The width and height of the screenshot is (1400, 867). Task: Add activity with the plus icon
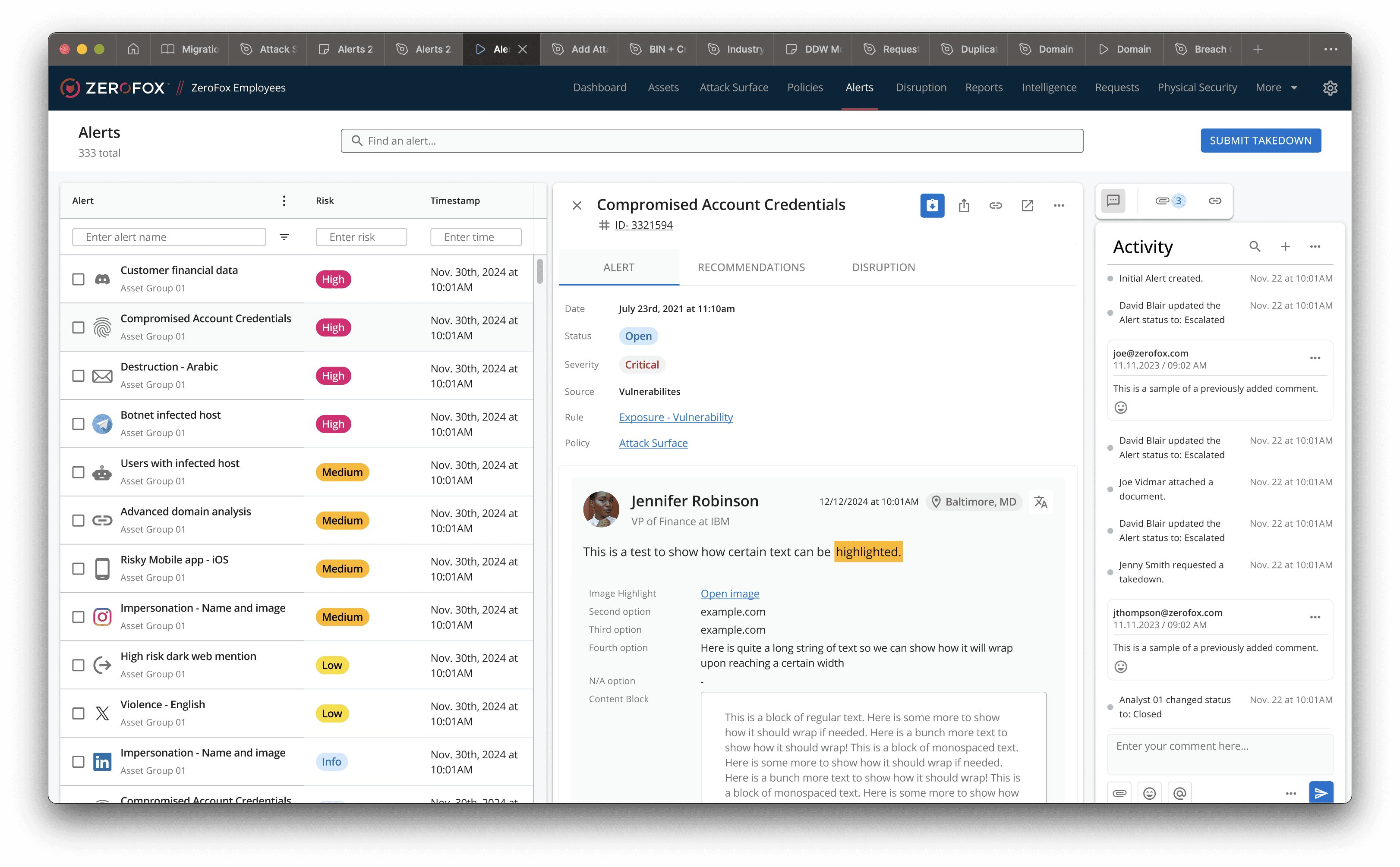point(1285,247)
